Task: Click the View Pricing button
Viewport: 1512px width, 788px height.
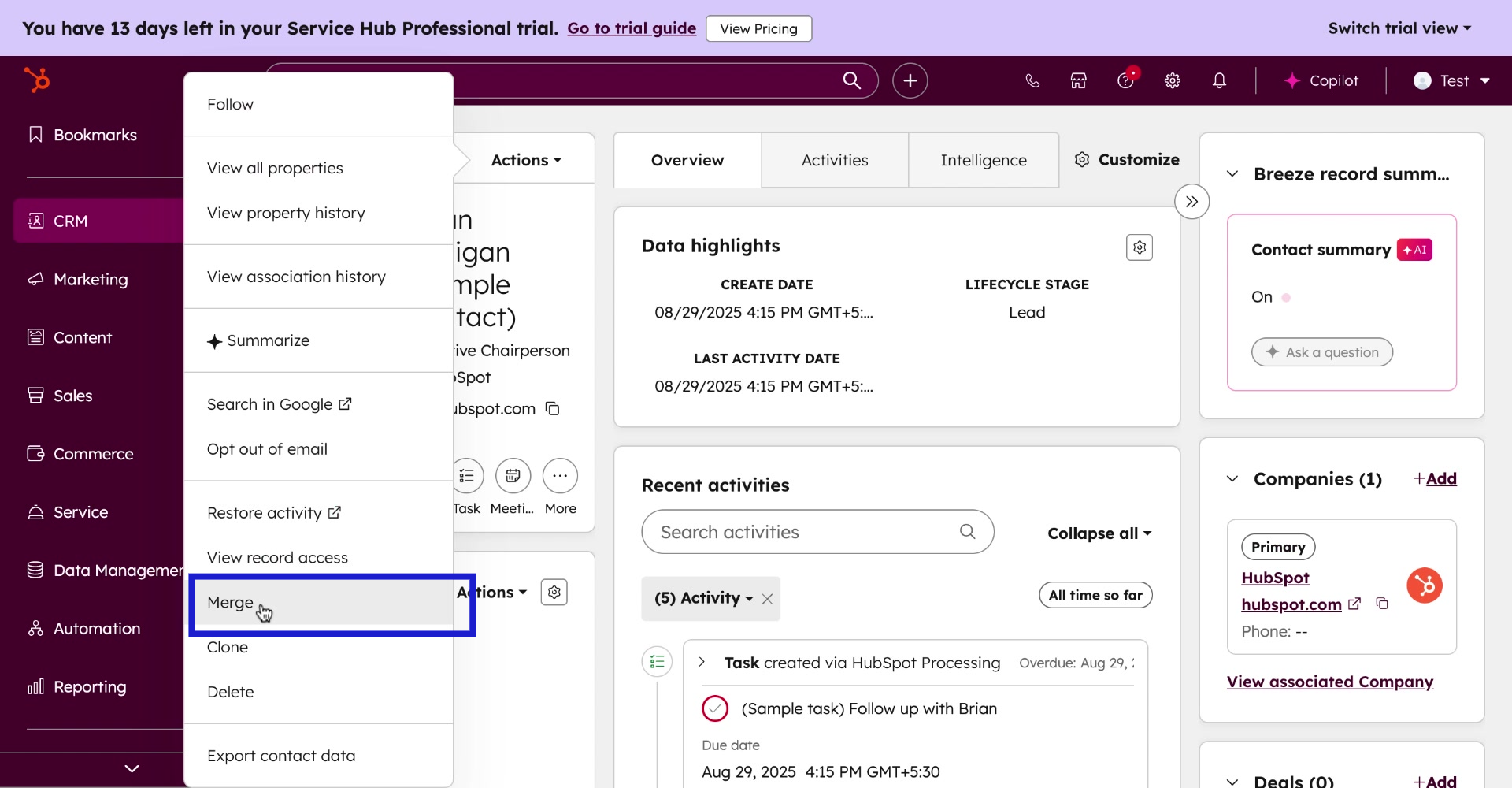Action: click(x=758, y=28)
